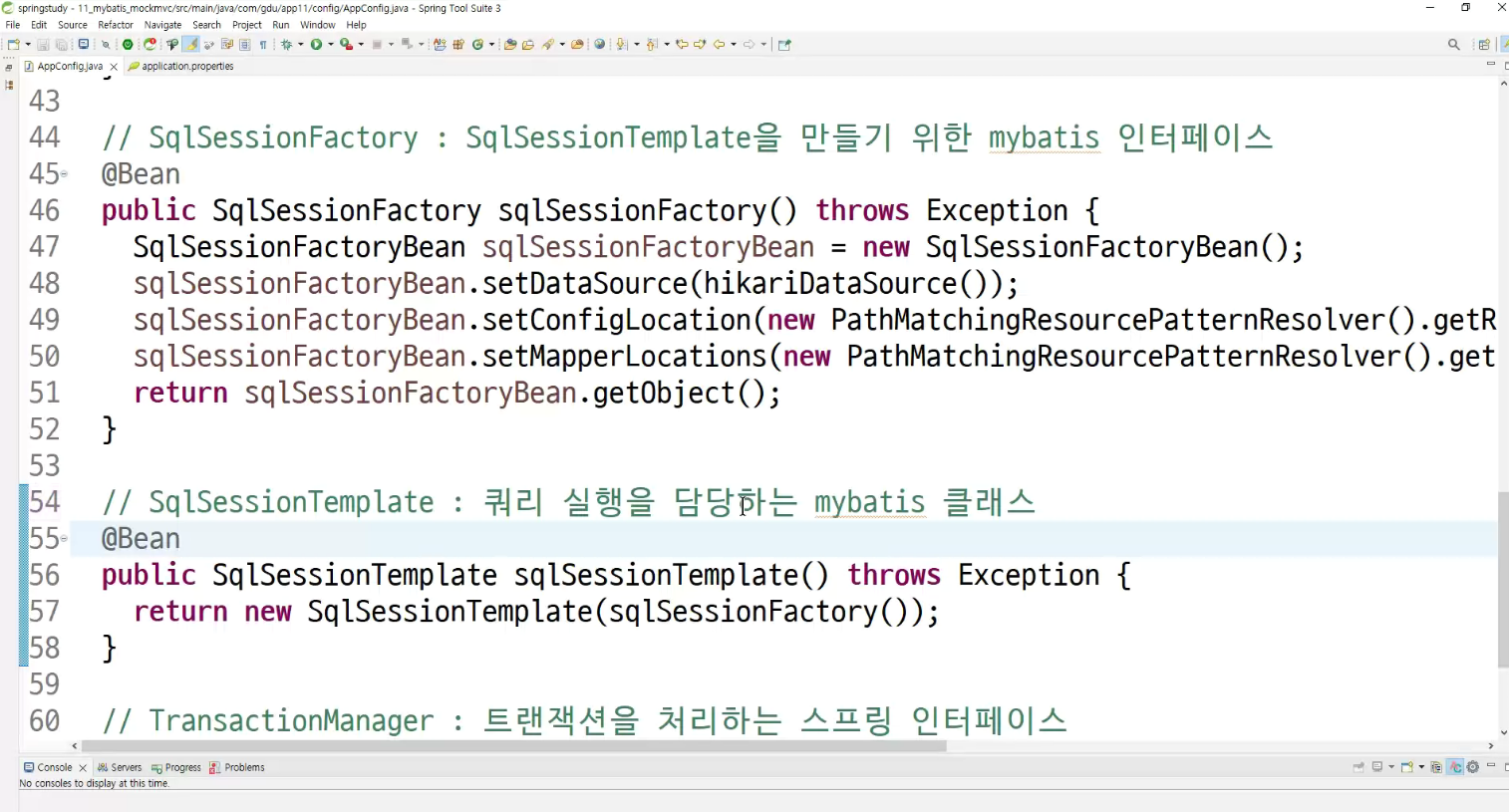Click the editor vertical scrollbar thumb
1509x812 pixels.
pyautogui.click(x=1503, y=579)
